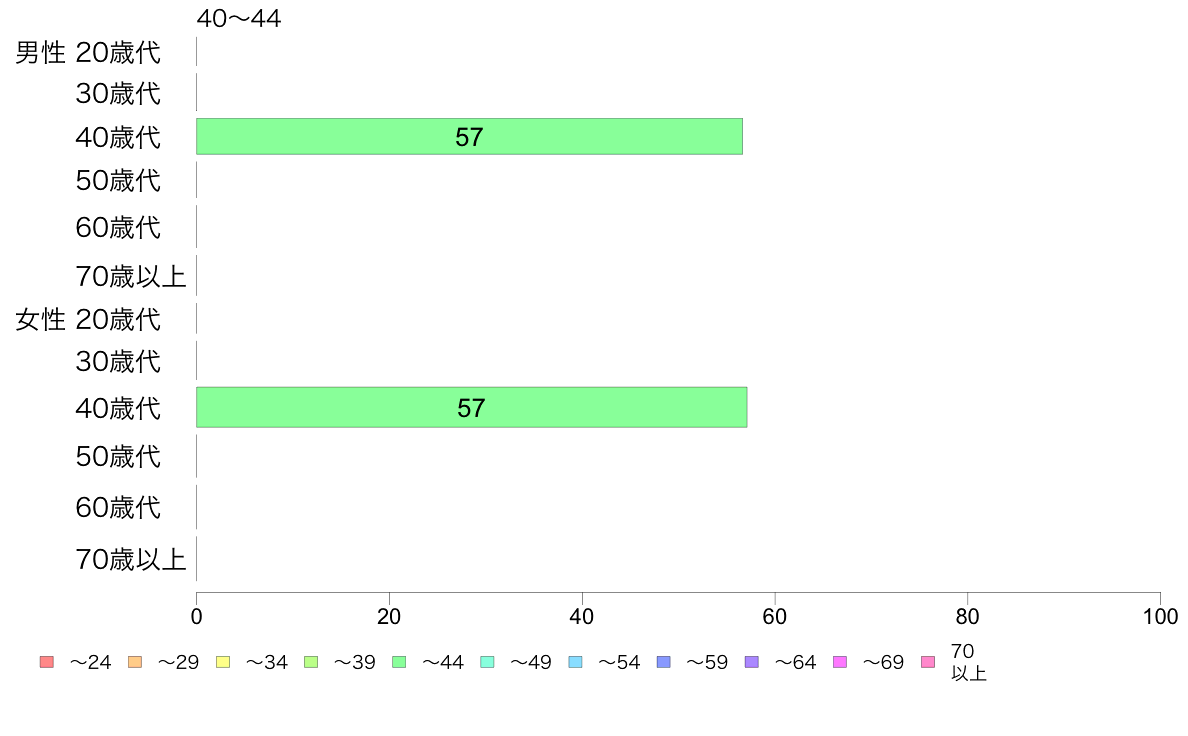Click the ~44 green legend swatch
Viewport: 1188px width, 736px height.
399,662
